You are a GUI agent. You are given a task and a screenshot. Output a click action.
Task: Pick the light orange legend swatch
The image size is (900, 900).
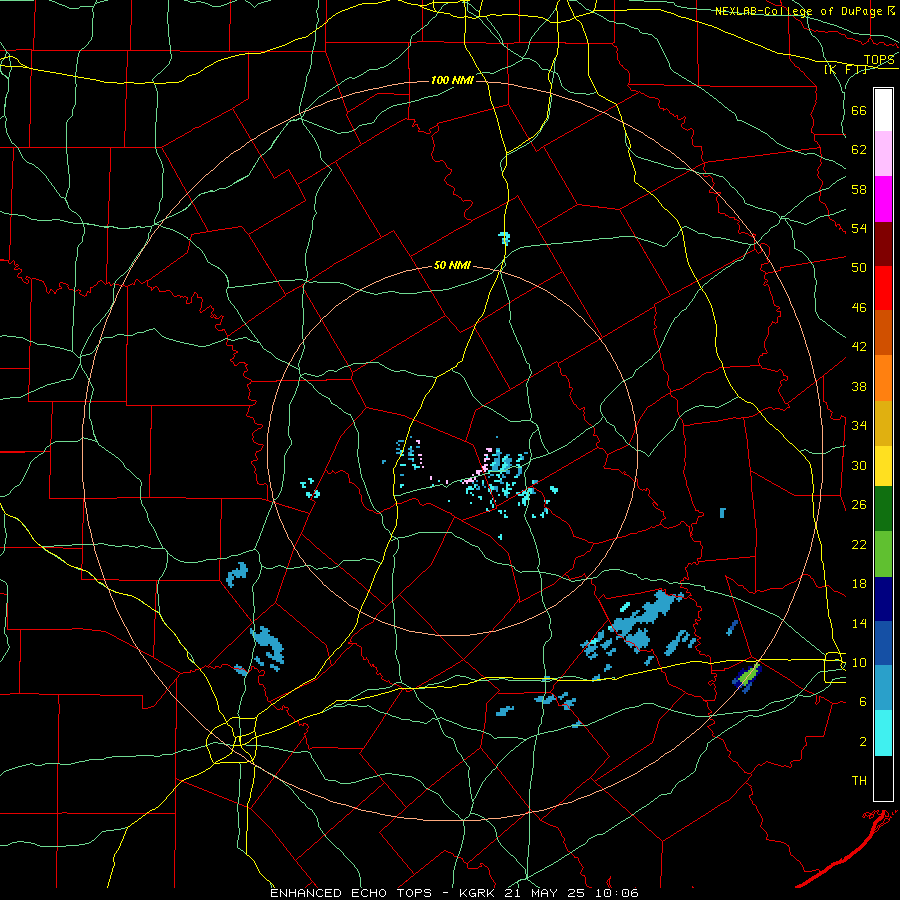[883, 377]
